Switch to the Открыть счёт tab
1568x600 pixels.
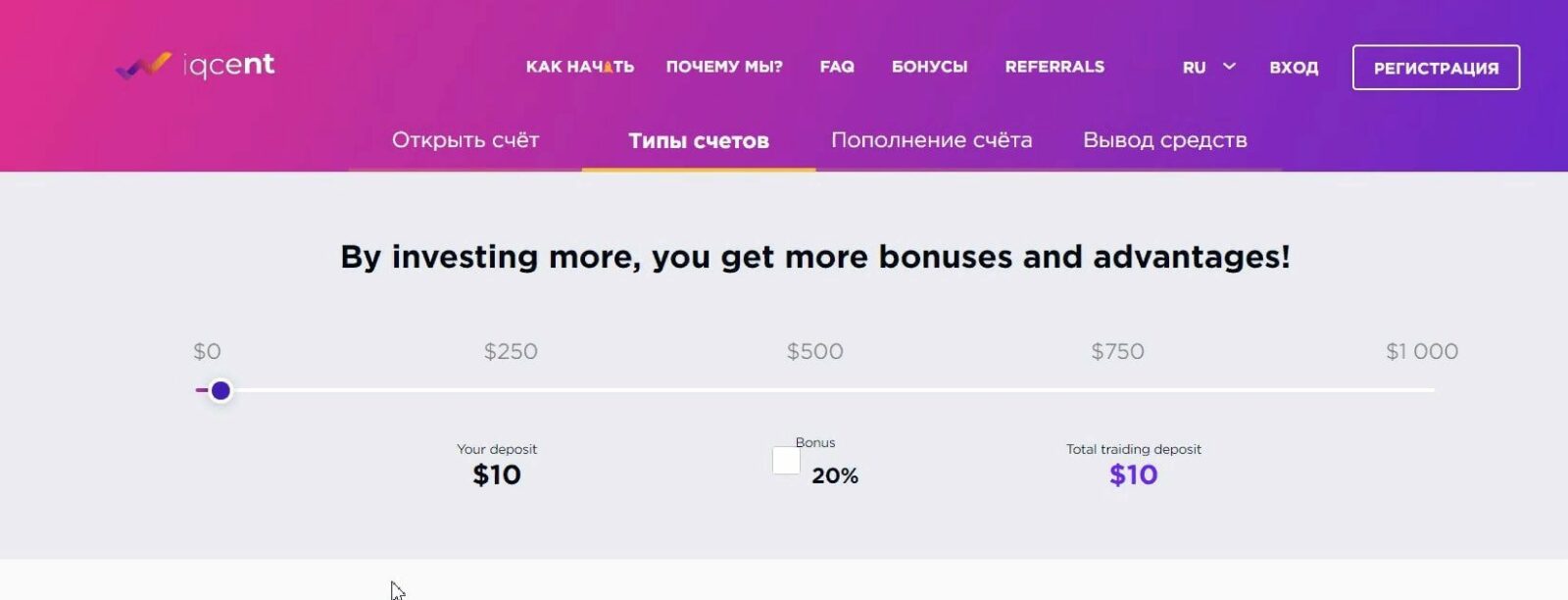pos(465,140)
